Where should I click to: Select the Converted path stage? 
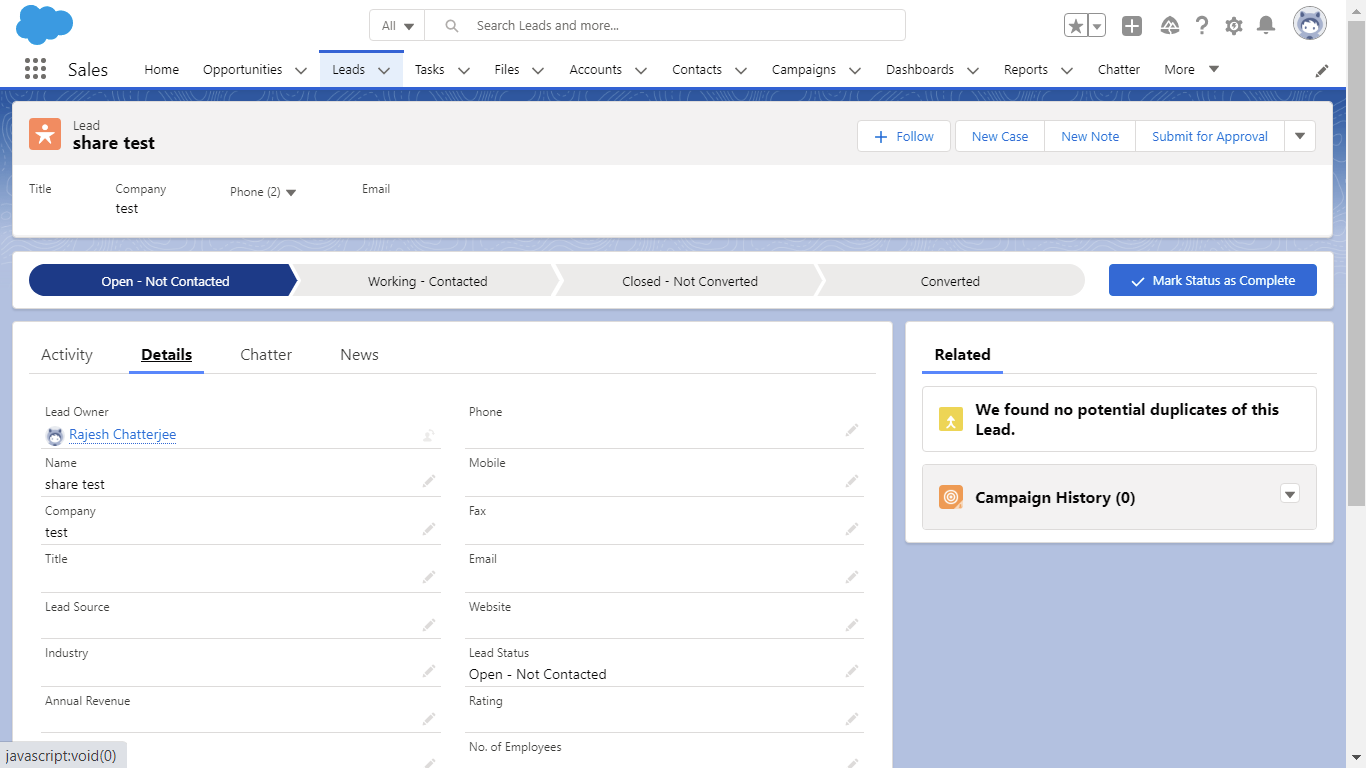click(950, 281)
